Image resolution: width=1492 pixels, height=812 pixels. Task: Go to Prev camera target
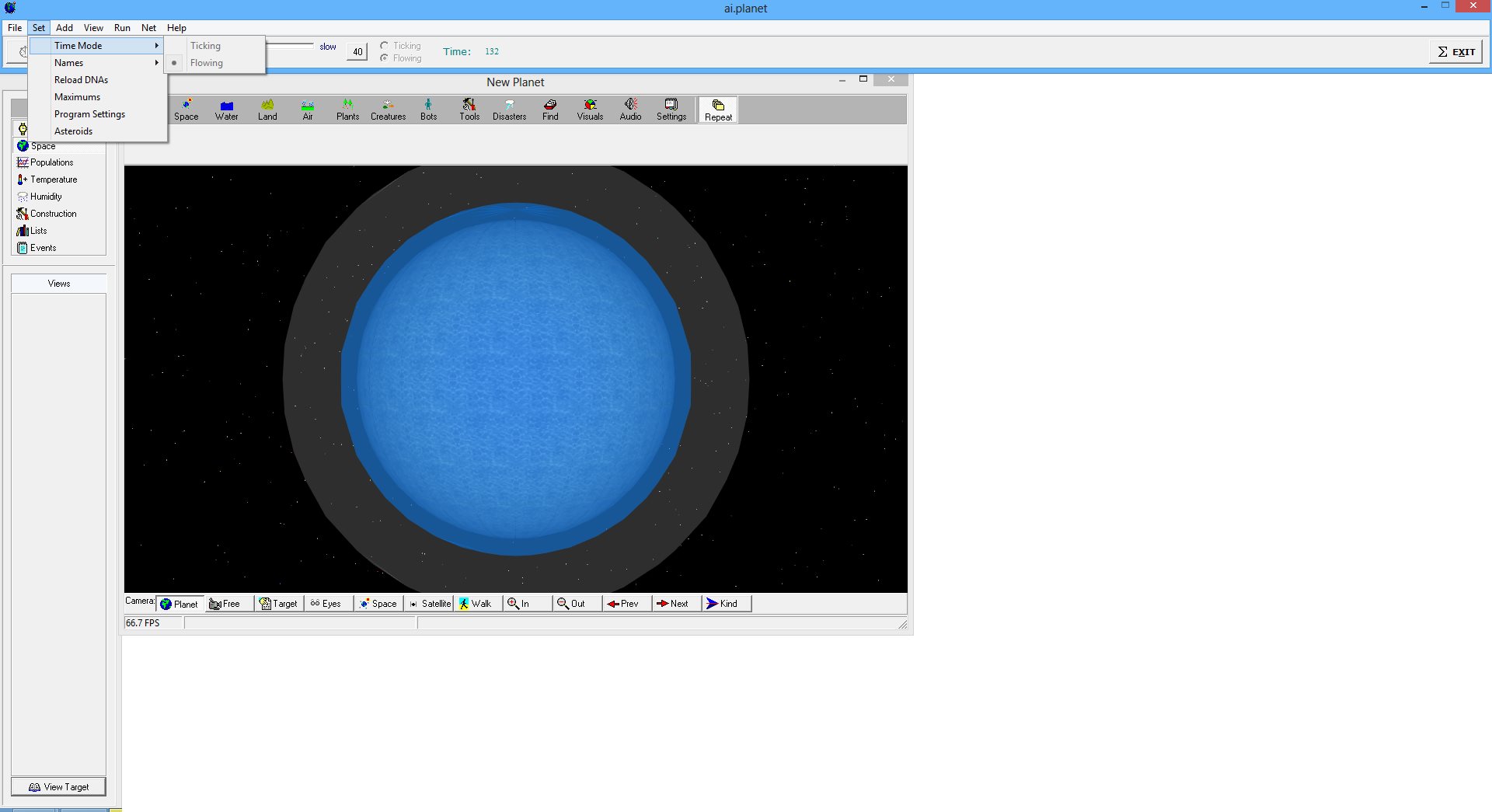pos(626,604)
